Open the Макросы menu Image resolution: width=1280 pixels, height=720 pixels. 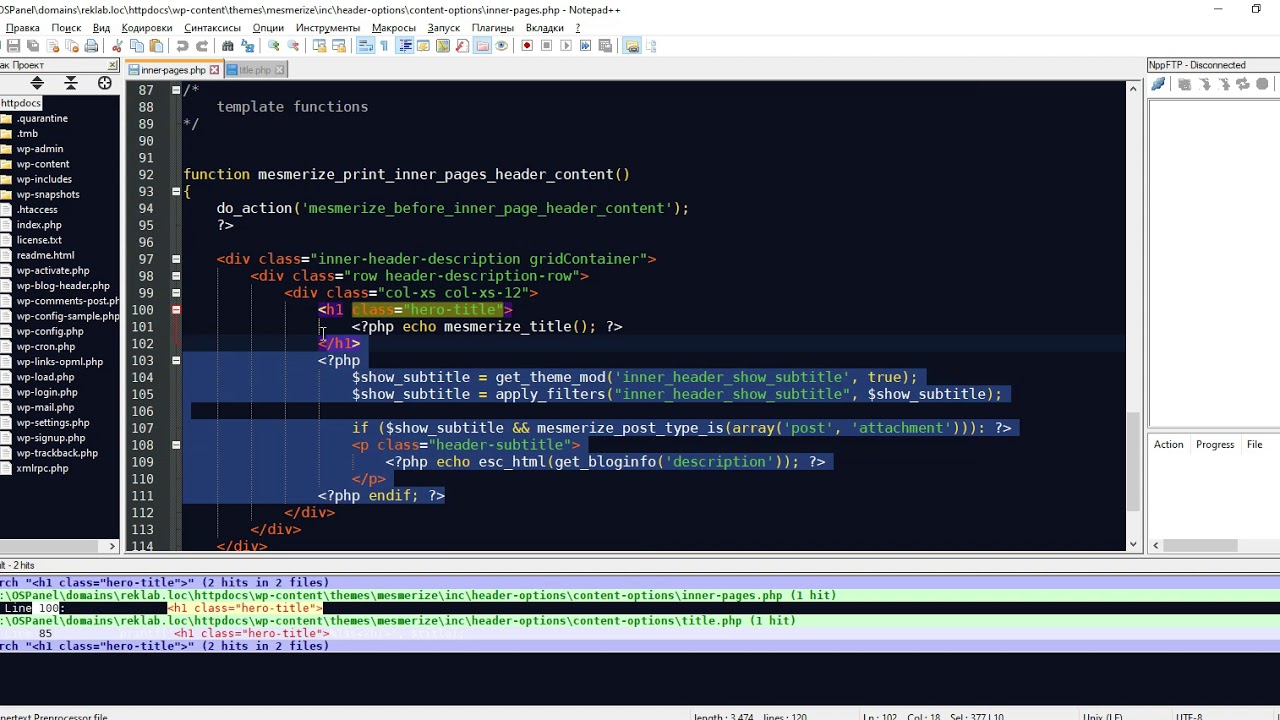click(393, 28)
